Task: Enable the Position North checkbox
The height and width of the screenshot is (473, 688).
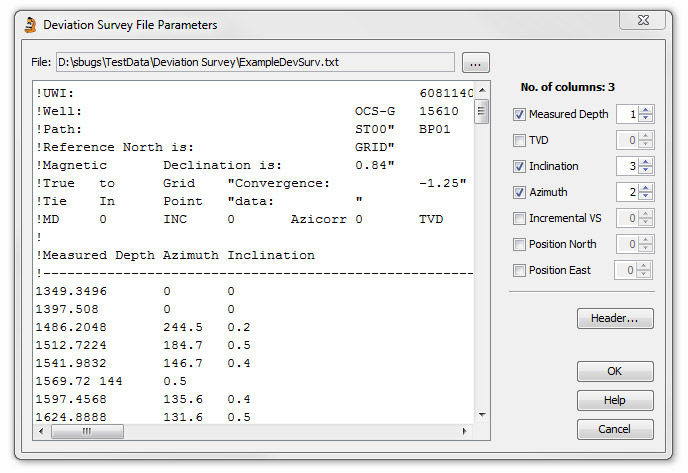Action: [x=519, y=244]
